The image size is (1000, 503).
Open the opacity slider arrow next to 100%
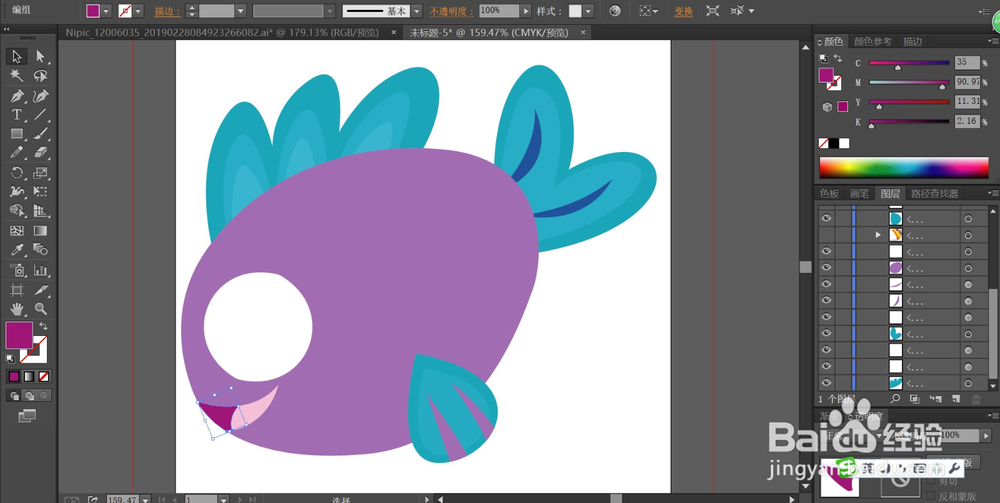point(526,11)
